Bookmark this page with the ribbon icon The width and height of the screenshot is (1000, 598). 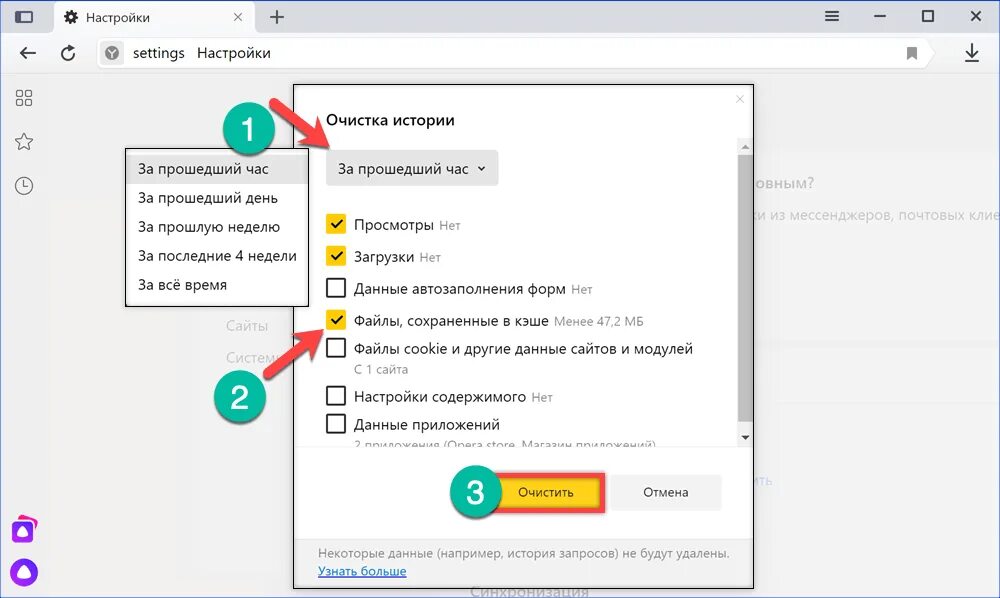click(x=911, y=53)
